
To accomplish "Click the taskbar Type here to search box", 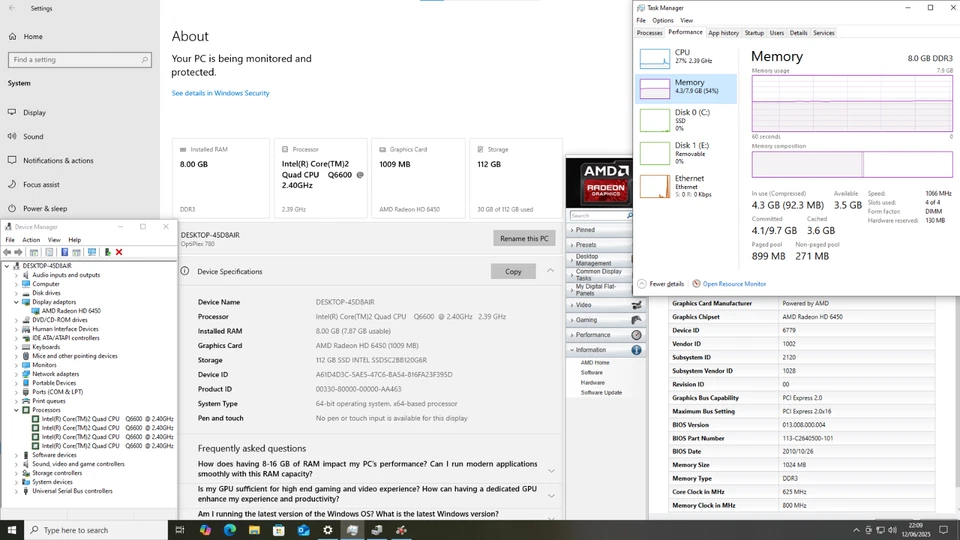I will (x=96, y=530).
